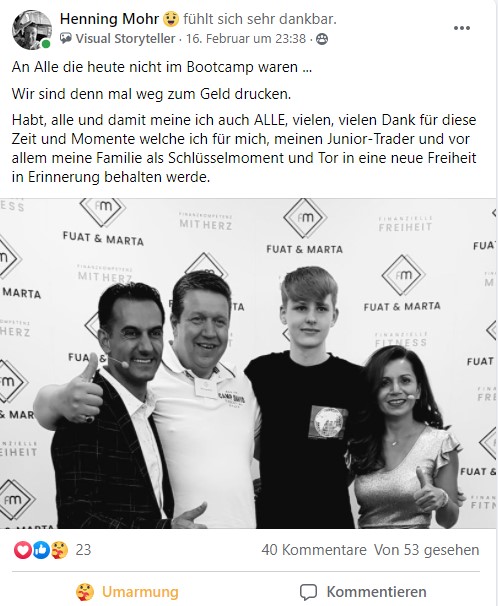498x606 pixels.
Task: Open the 16. Februar um 23:38 timestamp
Action: click(x=246, y=39)
